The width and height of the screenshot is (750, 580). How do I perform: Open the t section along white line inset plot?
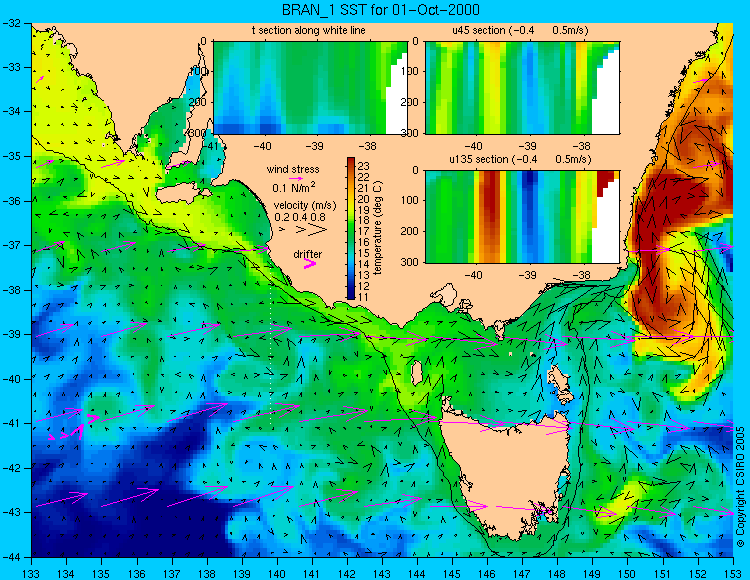click(x=310, y=88)
